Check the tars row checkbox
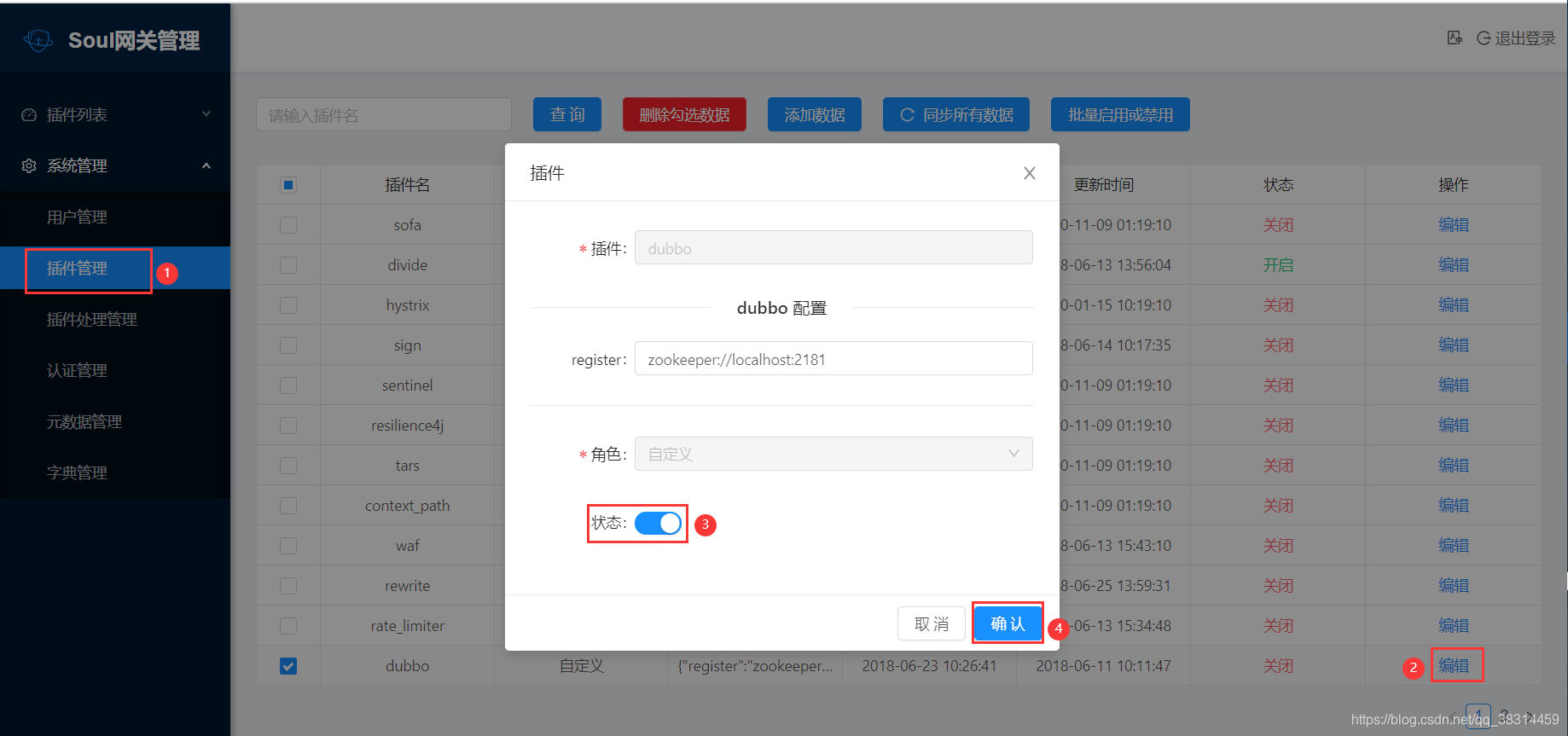 288,466
